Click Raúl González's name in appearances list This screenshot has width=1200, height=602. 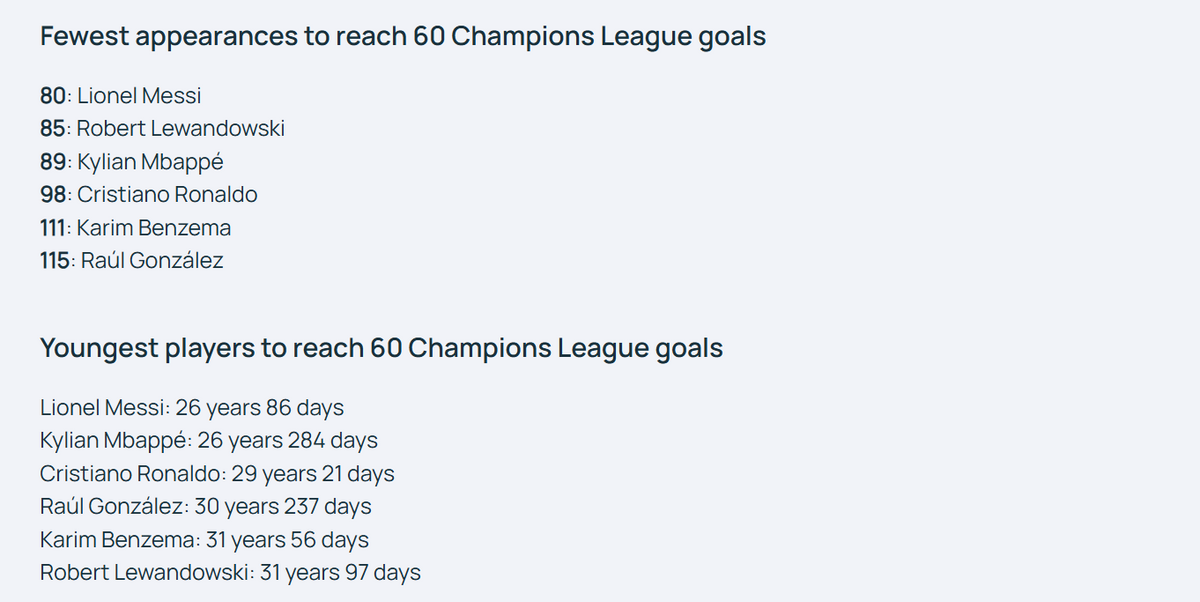150,261
